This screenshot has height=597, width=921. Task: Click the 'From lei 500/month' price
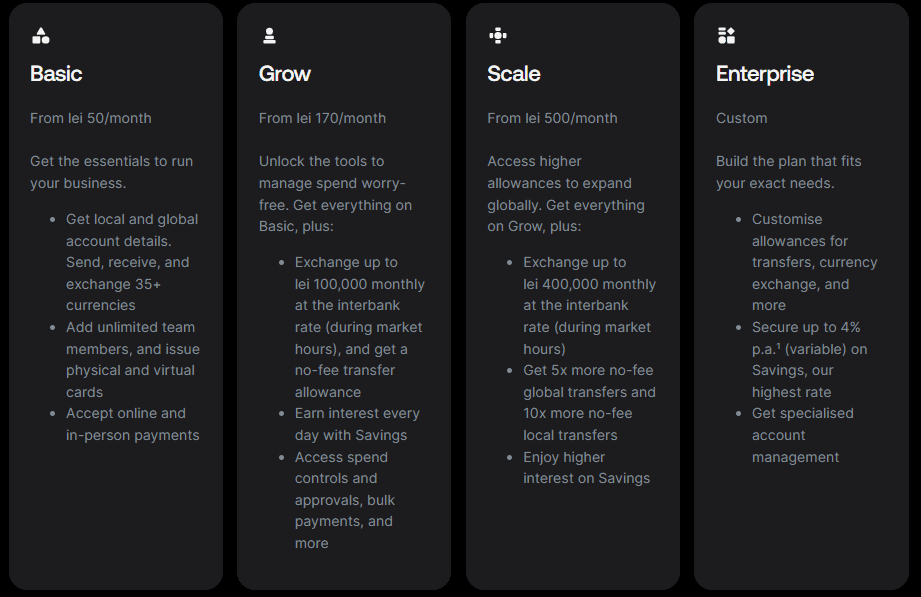click(552, 118)
